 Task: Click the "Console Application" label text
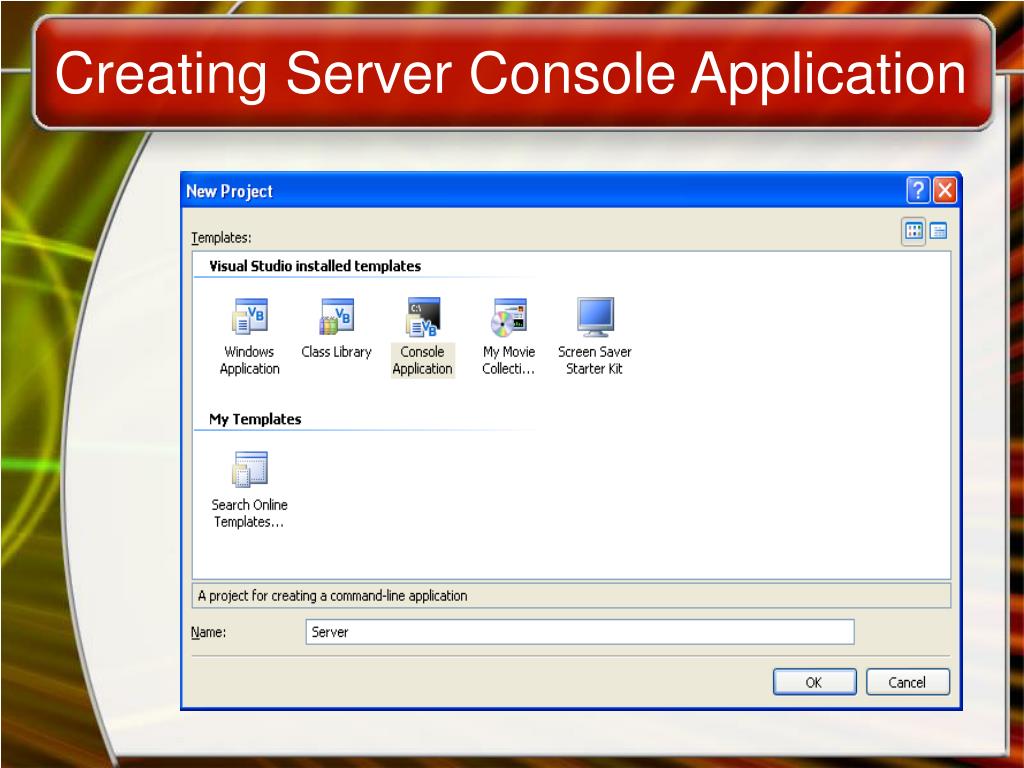click(x=423, y=360)
